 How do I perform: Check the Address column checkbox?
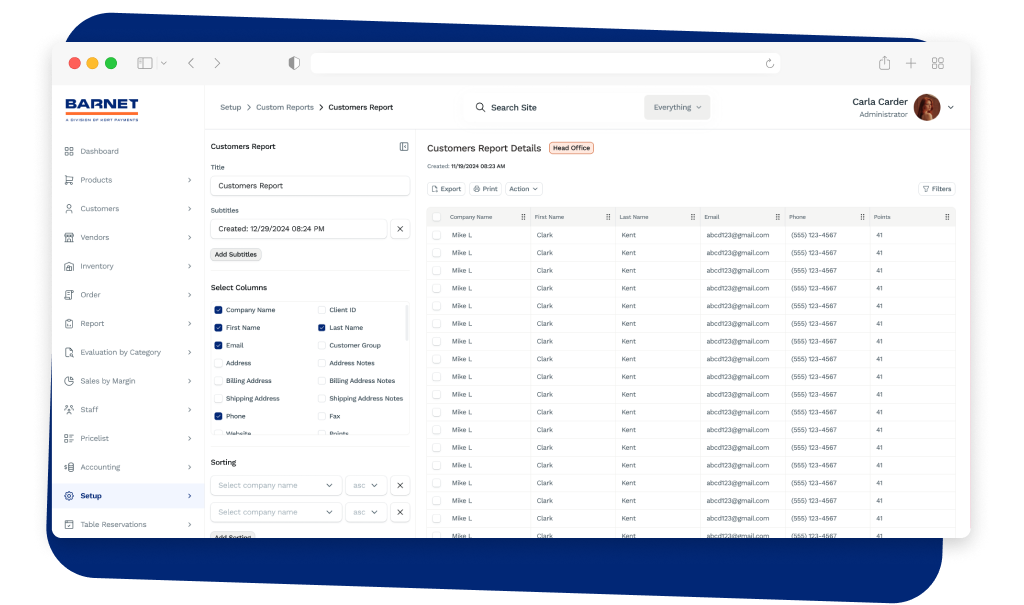point(218,363)
